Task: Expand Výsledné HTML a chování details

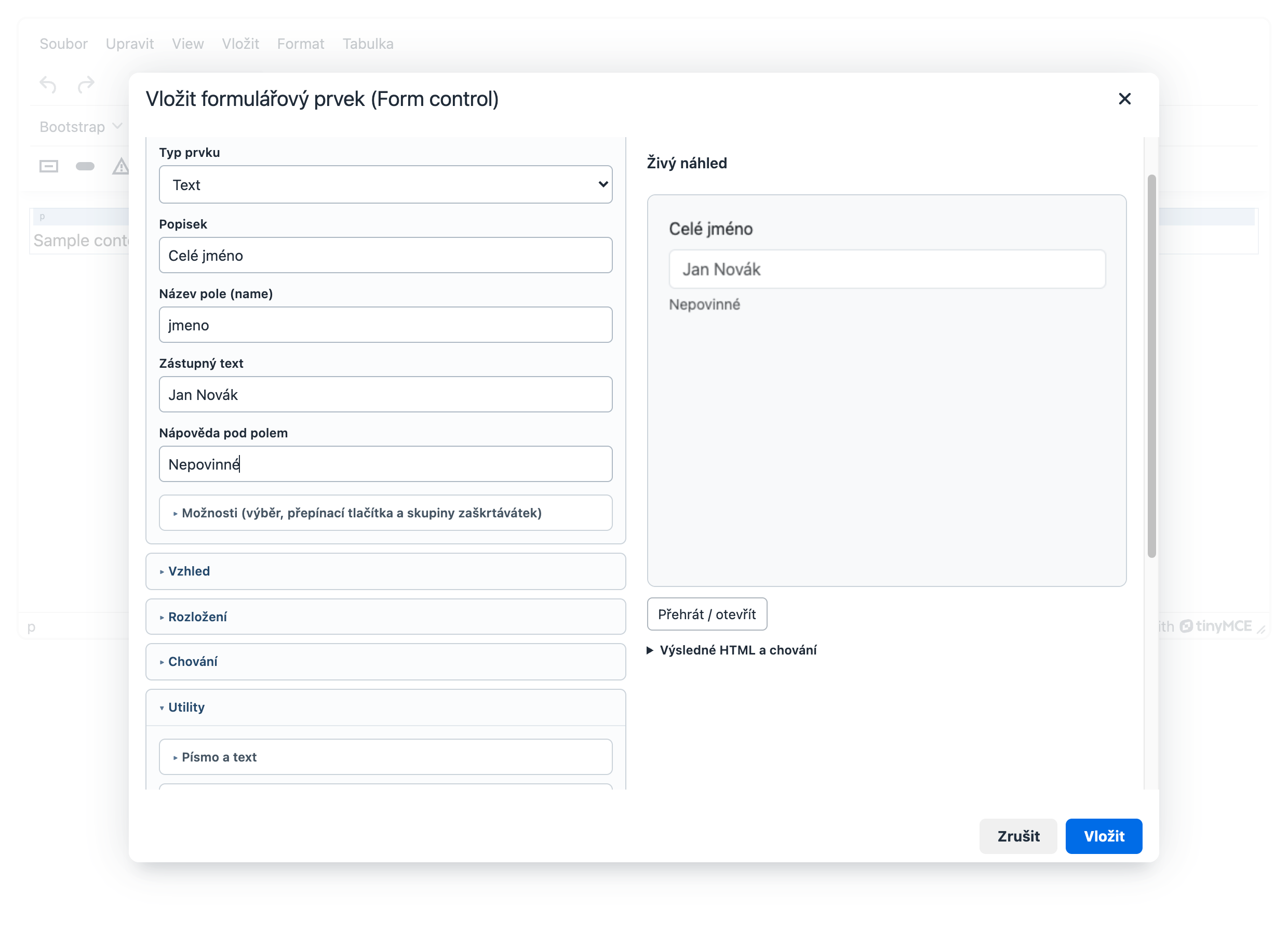Action: point(732,650)
